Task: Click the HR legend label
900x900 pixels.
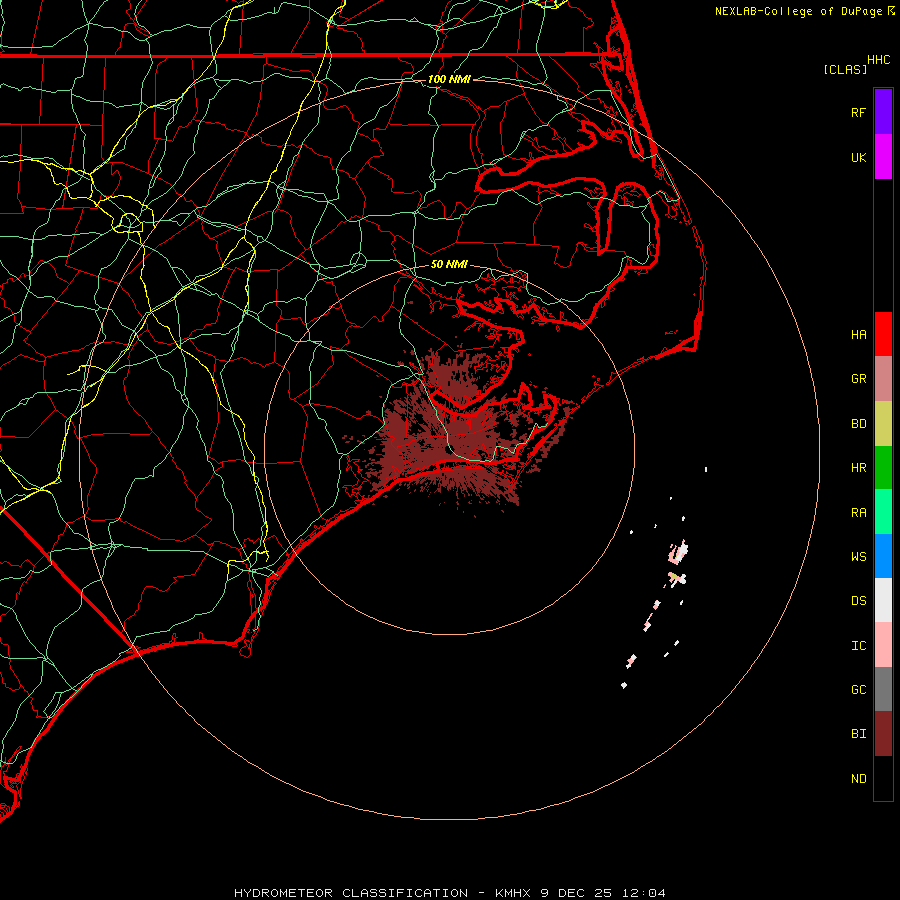Action: pos(858,468)
